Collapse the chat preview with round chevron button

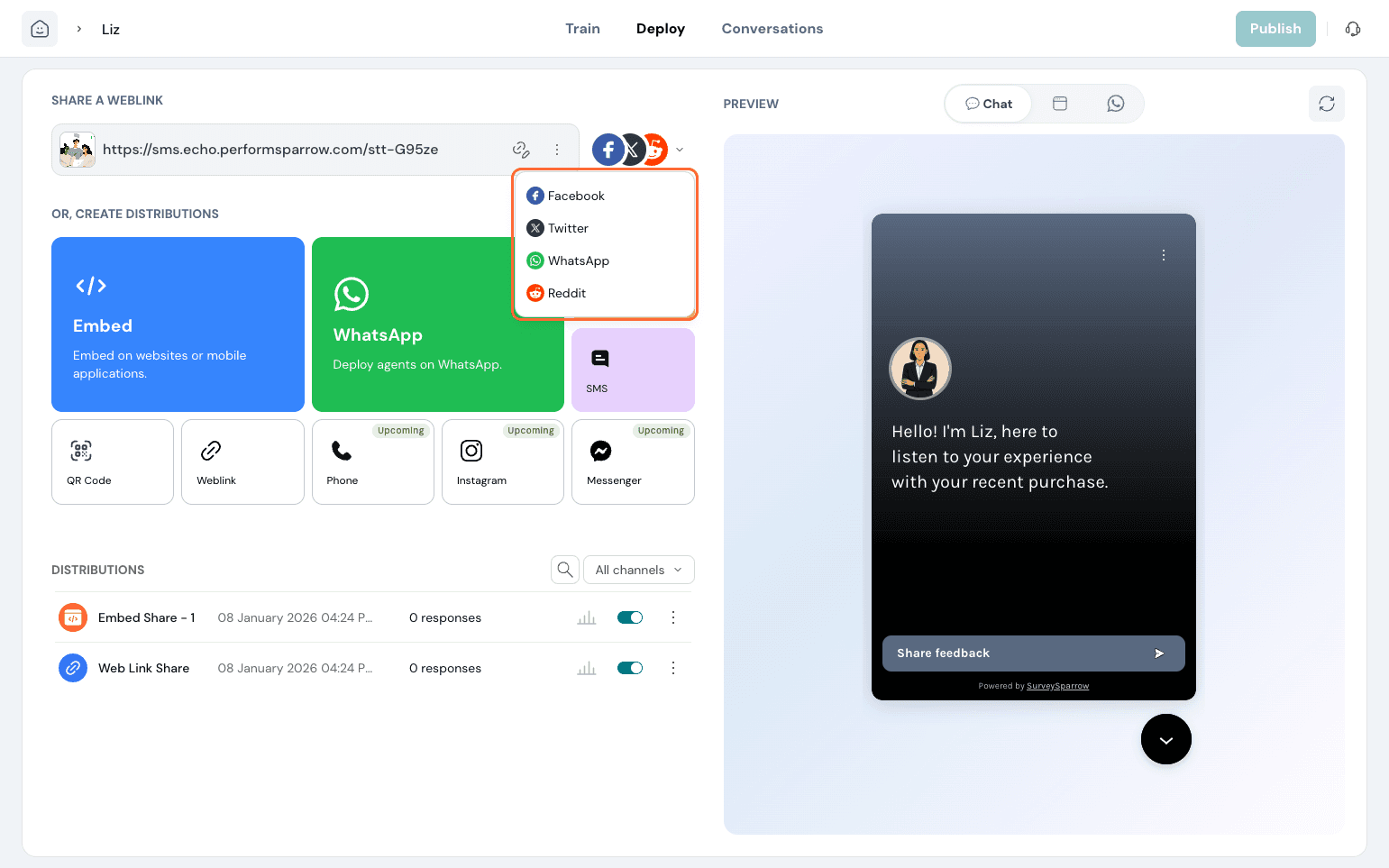tap(1165, 739)
